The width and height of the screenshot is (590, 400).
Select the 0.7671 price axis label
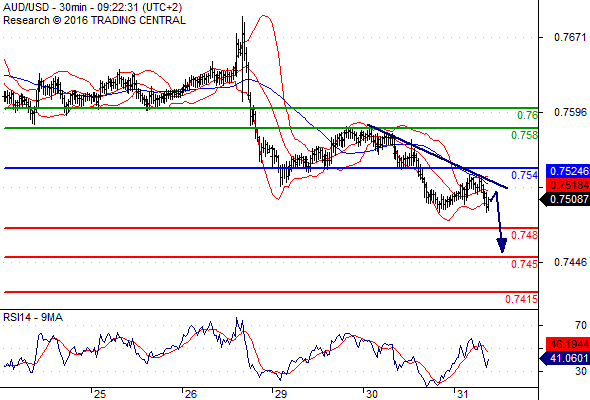point(570,37)
